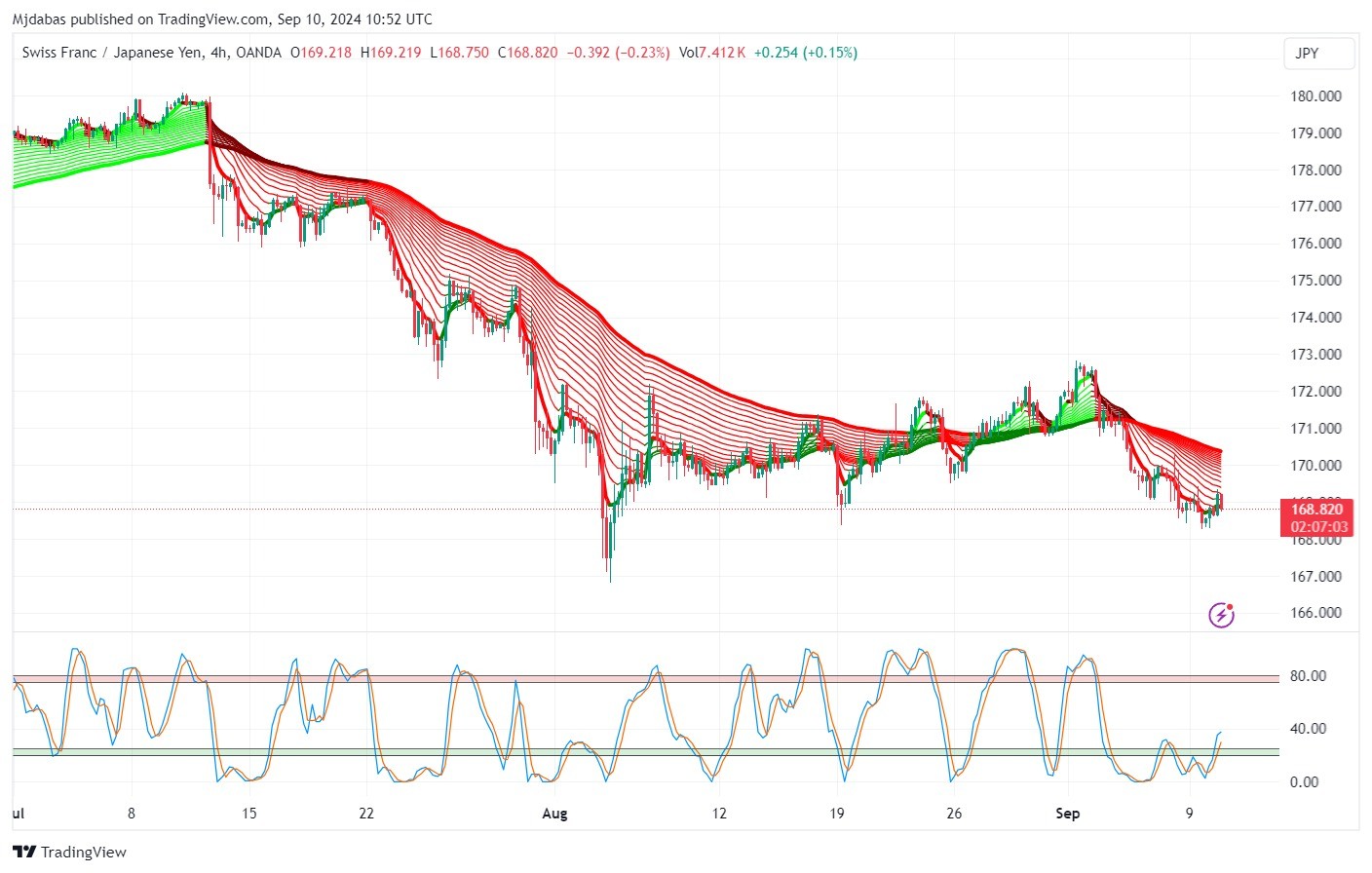The image size is (1372, 873).
Task: Click the Vol 7.412K volume readout
Action: 712,53
